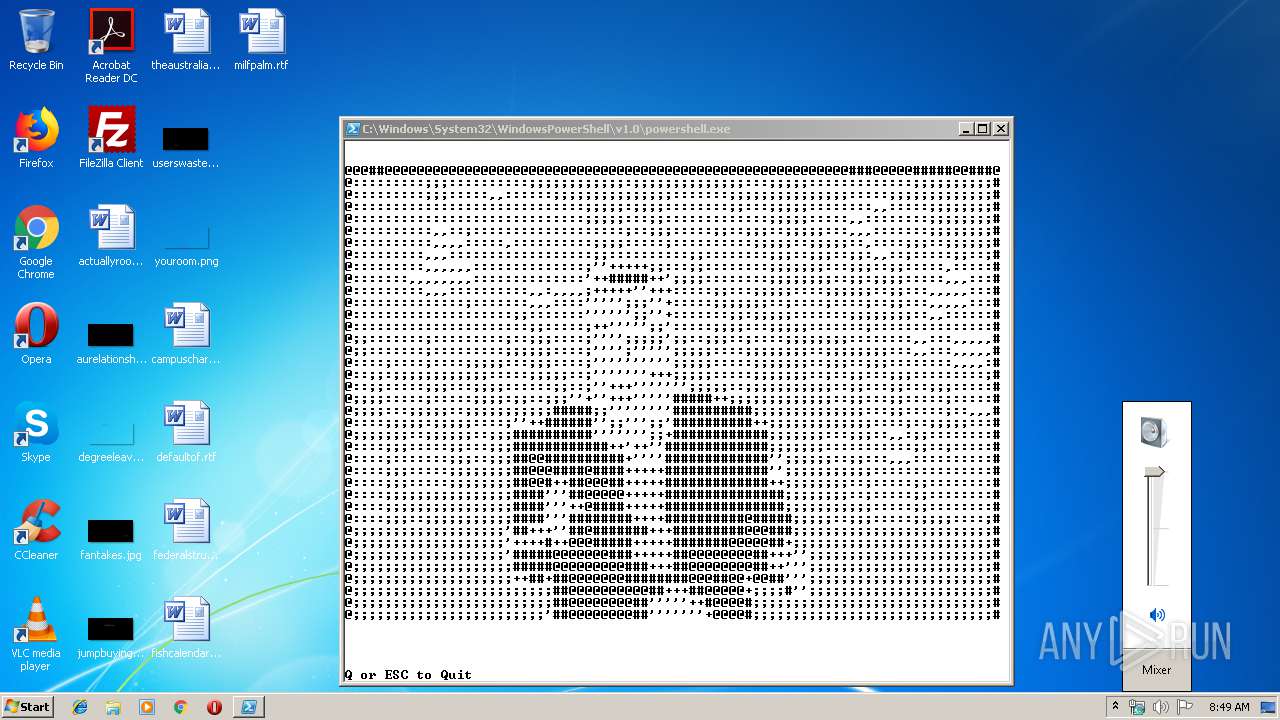Select the campuschar Word document

pyautogui.click(x=186, y=334)
